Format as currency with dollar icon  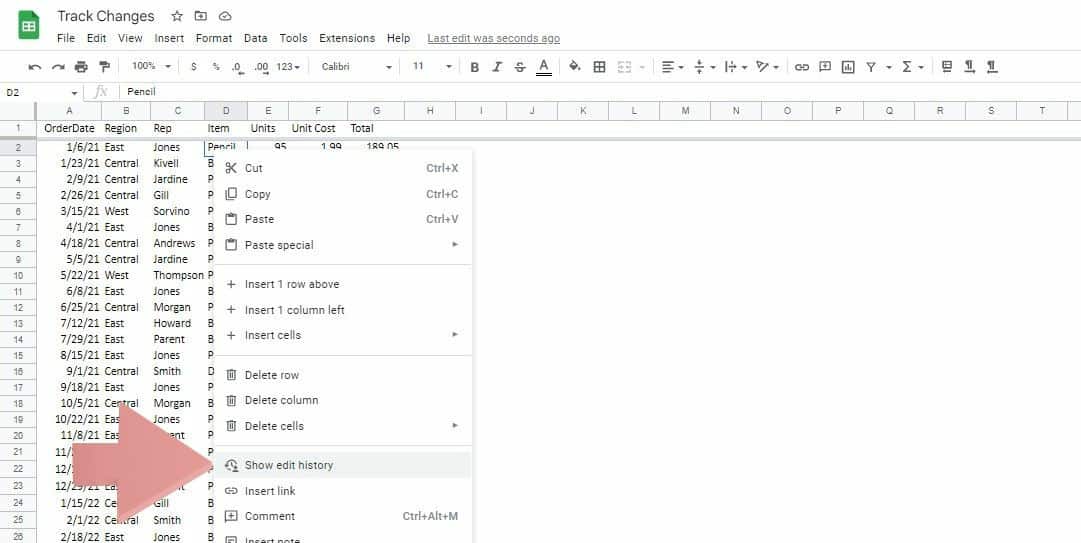[194, 67]
